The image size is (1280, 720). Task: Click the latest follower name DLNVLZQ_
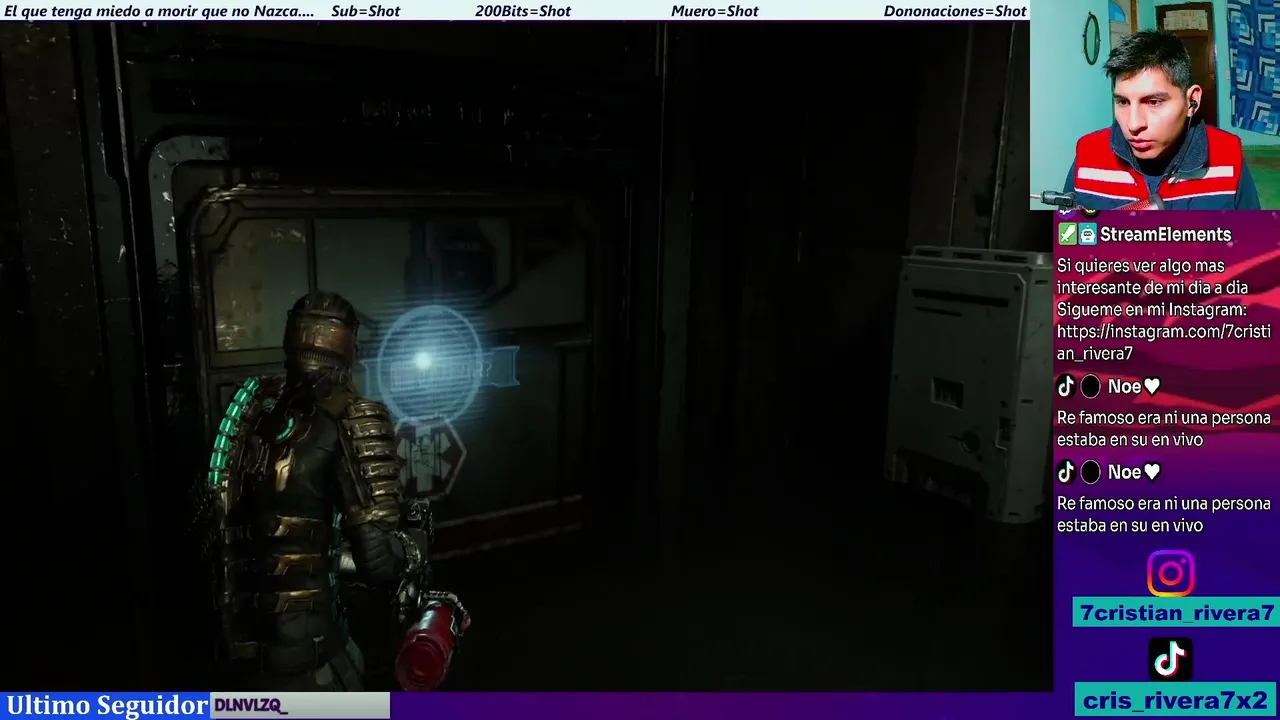click(250, 706)
